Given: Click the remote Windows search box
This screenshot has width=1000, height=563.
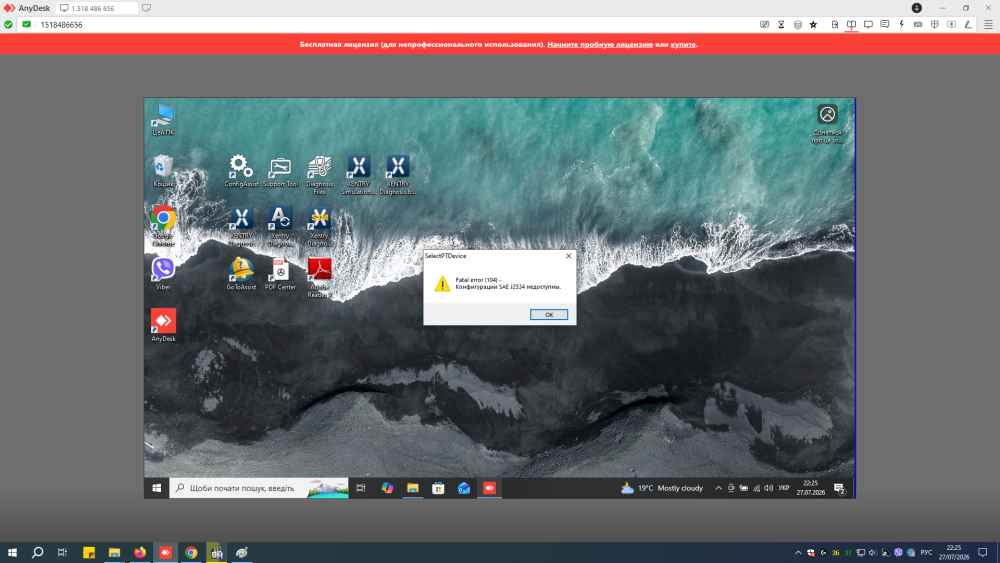Looking at the screenshot, I should (259, 488).
